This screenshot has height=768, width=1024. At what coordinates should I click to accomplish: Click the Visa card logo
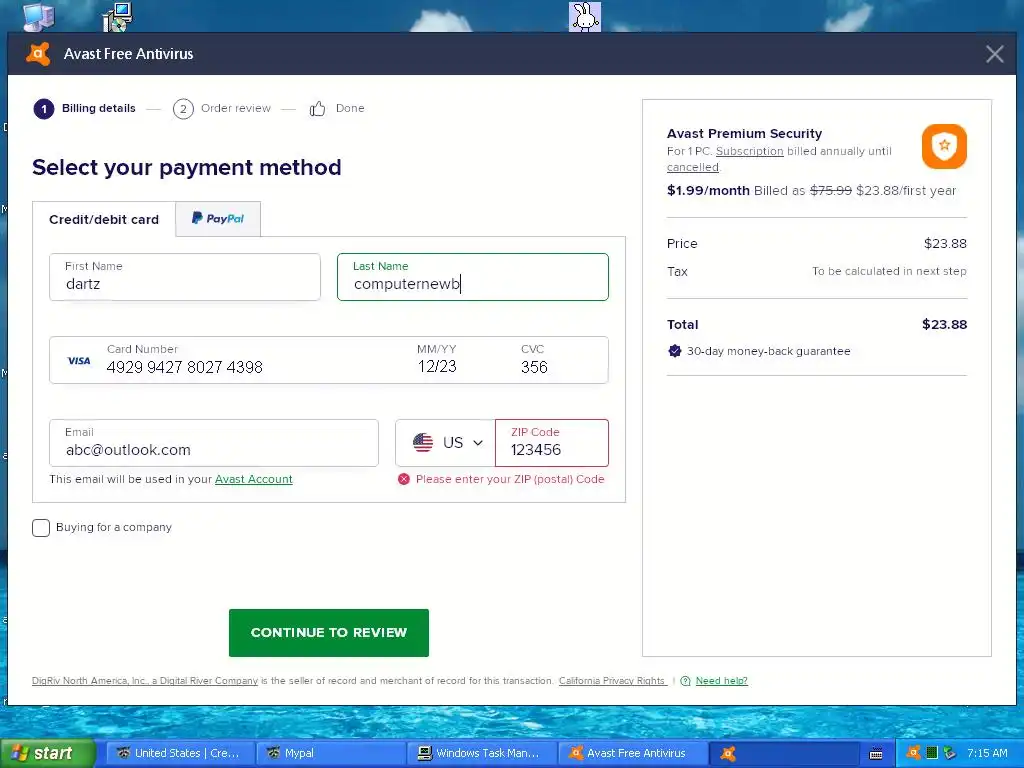(79, 360)
